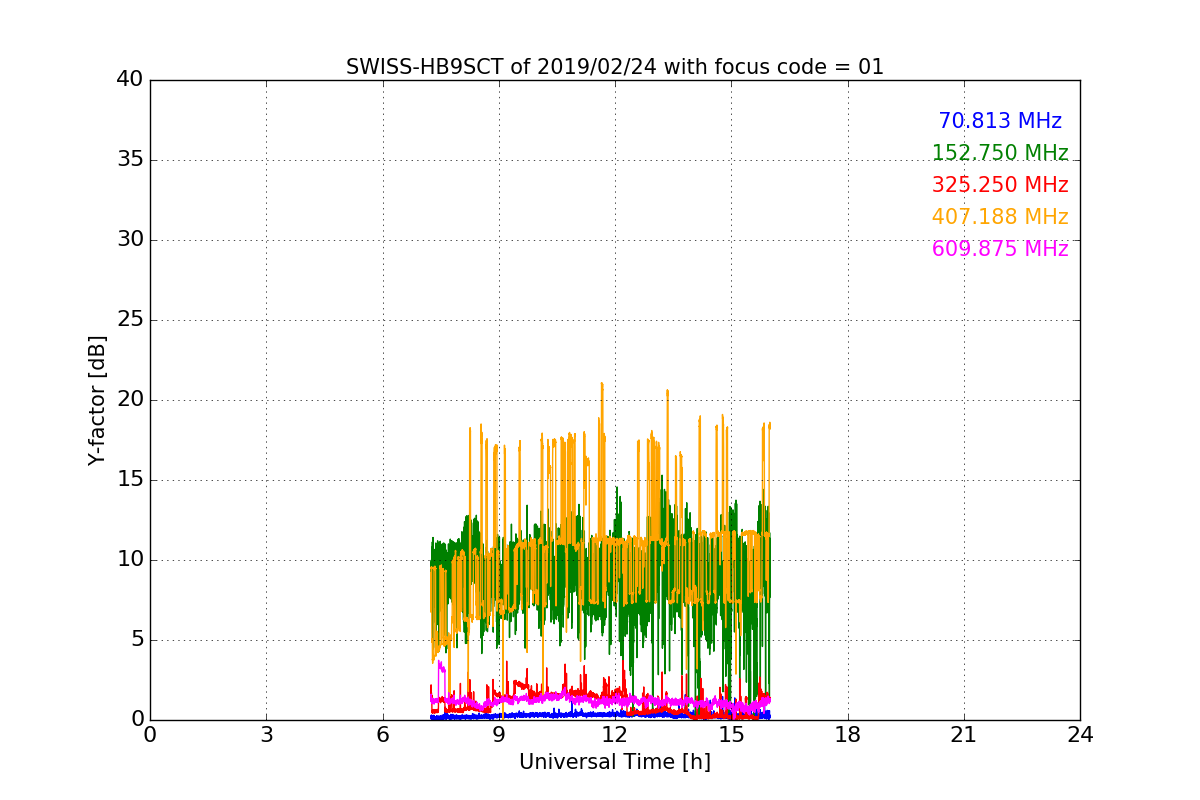This screenshot has width=1200, height=800.
Task: Select the 152.750 MHz legend entry
Action: (1000, 153)
